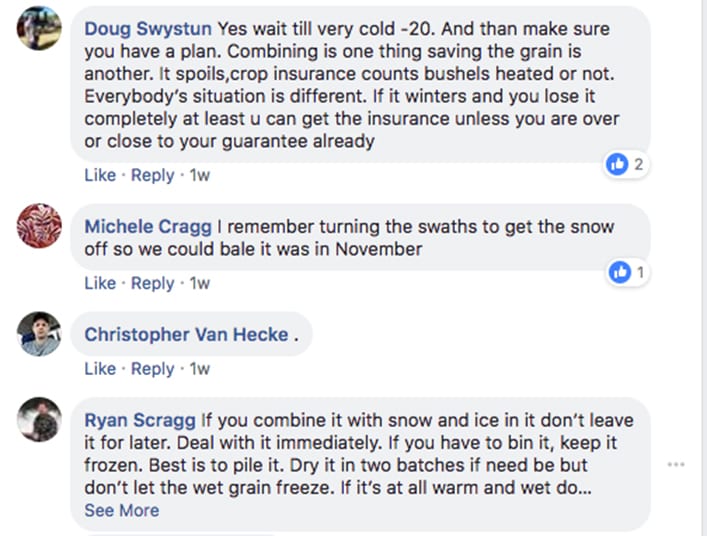This screenshot has height=536, width=707.
Task: Reply to Michele Cragg's comment
Action: click(152, 283)
